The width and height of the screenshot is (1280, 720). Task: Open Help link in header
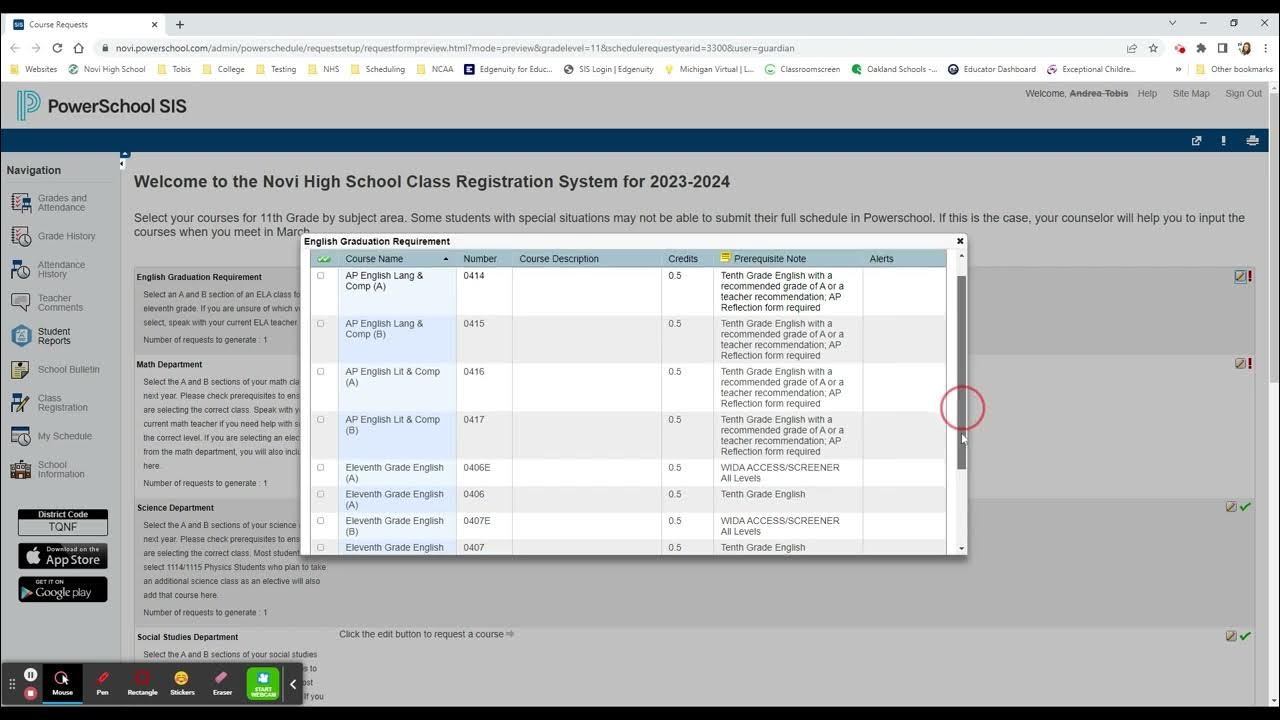pyautogui.click(x=1147, y=93)
